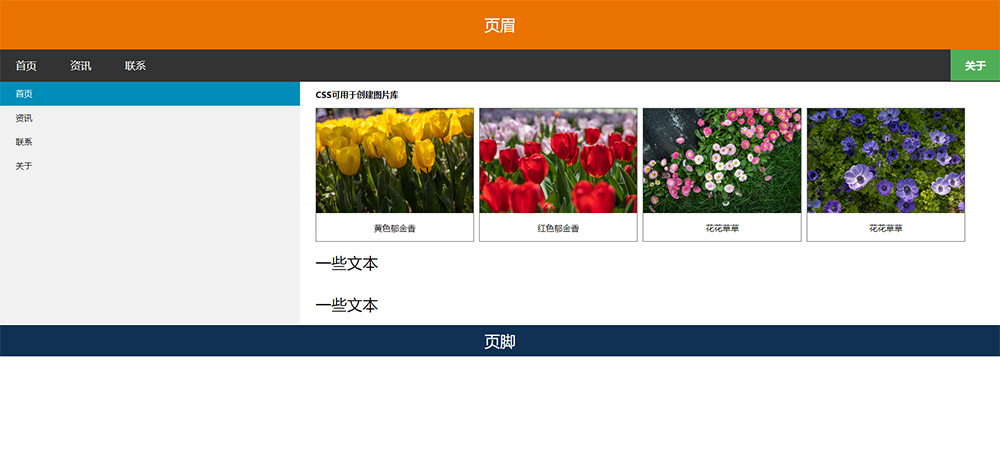Click the 黄色郁金香 caption
The image size is (1000, 460).
coord(395,228)
